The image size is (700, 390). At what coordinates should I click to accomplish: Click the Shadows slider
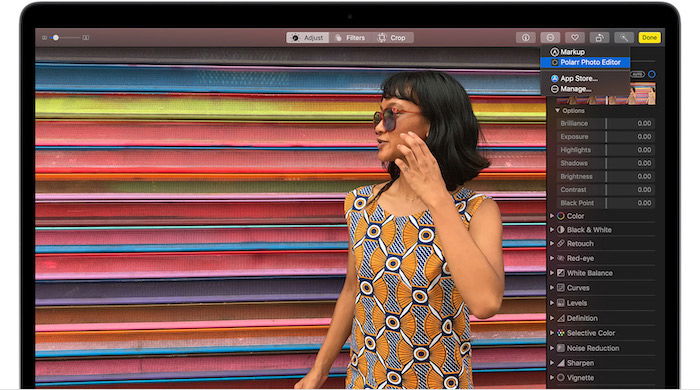coord(606,163)
